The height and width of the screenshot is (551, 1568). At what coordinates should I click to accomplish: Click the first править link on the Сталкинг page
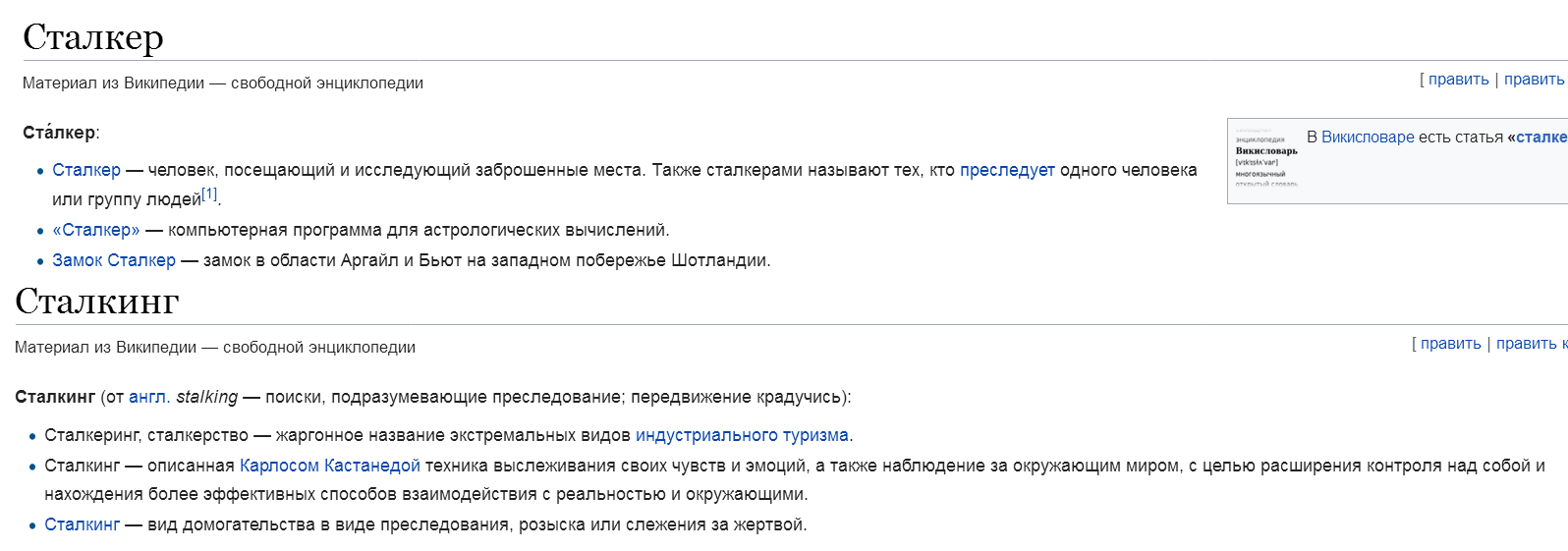[1450, 344]
